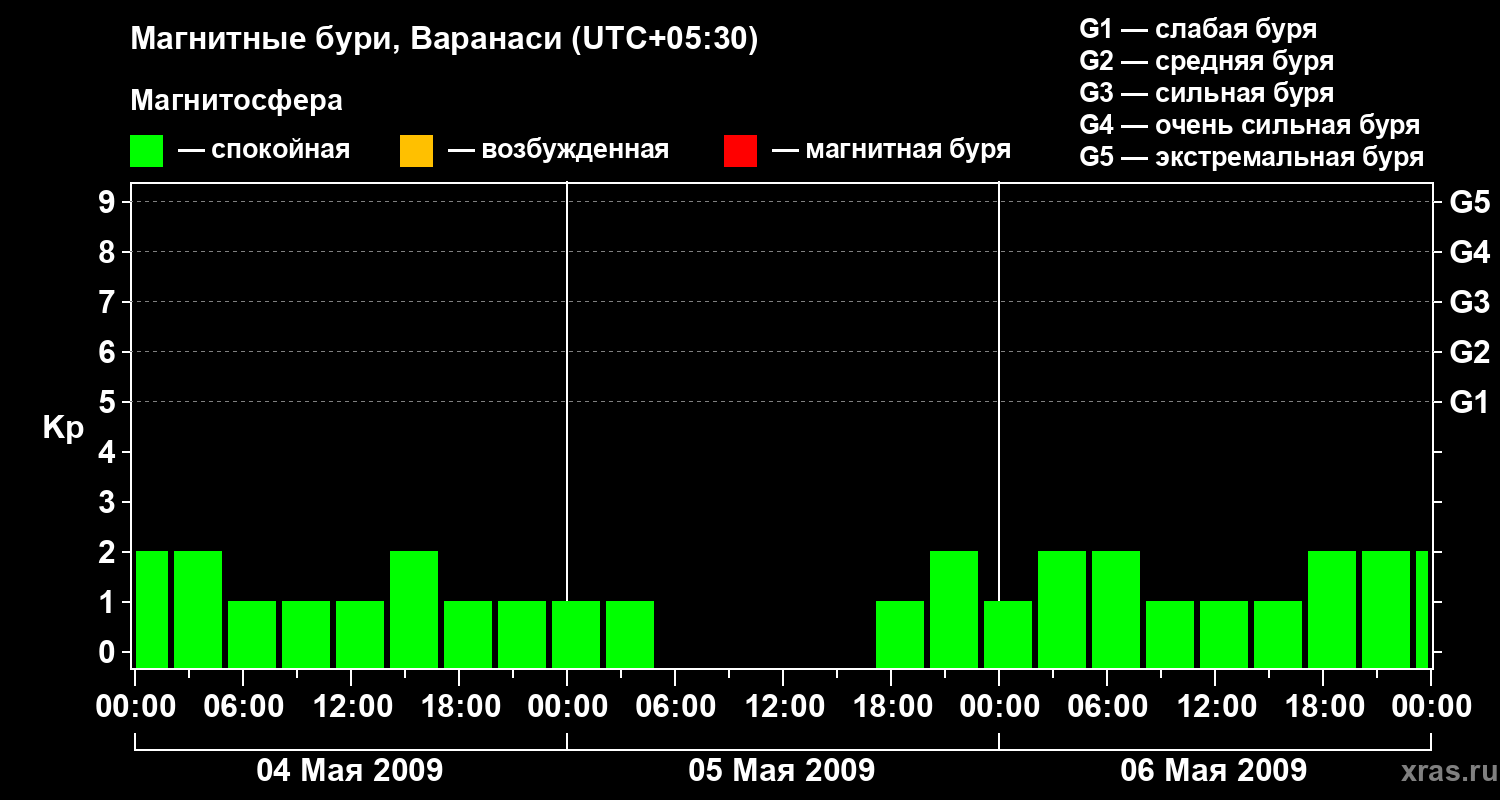Click the narrow cut-off Kp 2 bar ending 06 Мая
Image resolution: width=1500 pixels, height=800 pixels.
click(1422, 609)
